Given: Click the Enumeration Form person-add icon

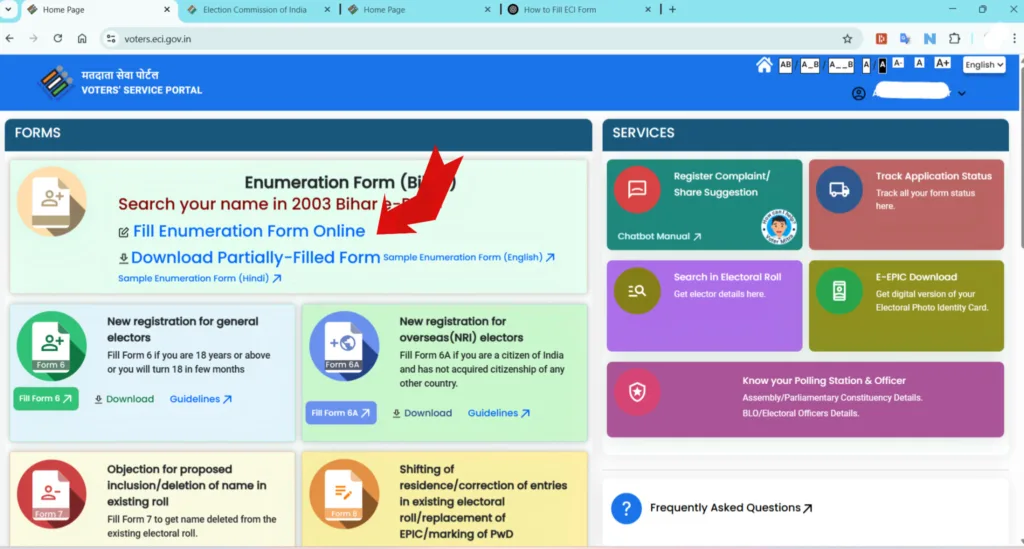Looking at the screenshot, I should click(52, 202).
